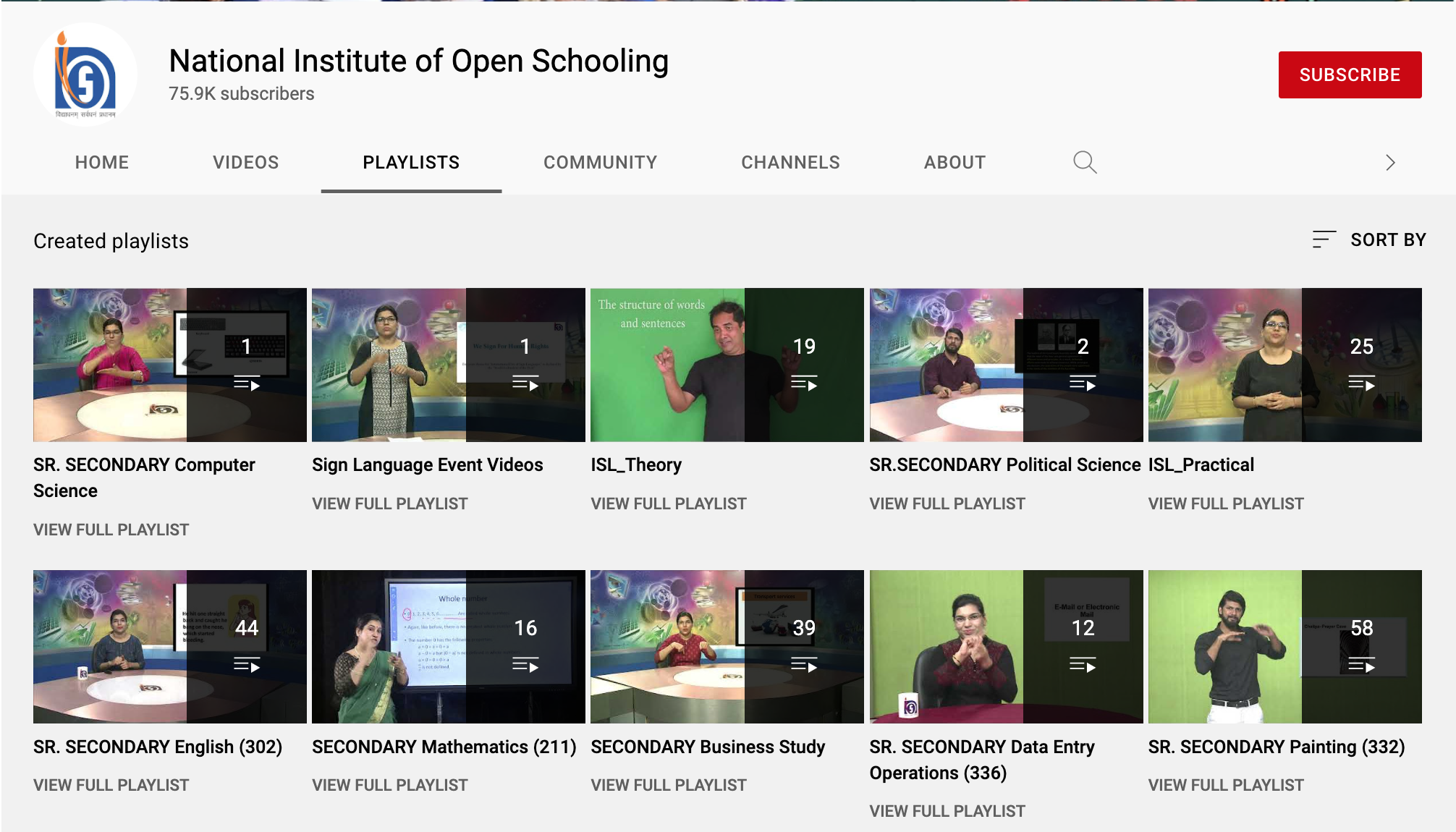Open SR.SECONDARY Political Science playlist title
Image resolution: width=1456 pixels, height=832 pixels.
click(1004, 464)
